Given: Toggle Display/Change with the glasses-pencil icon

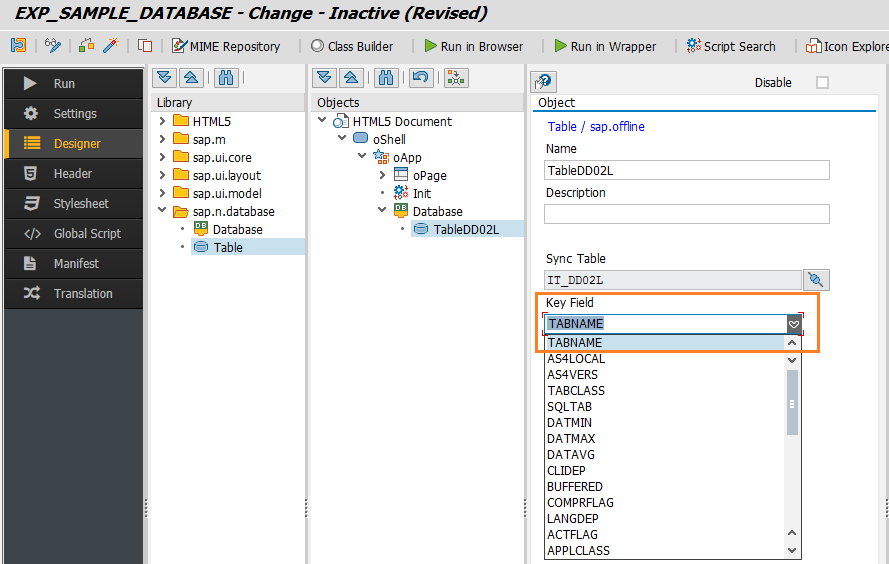Looking at the screenshot, I should [53, 45].
